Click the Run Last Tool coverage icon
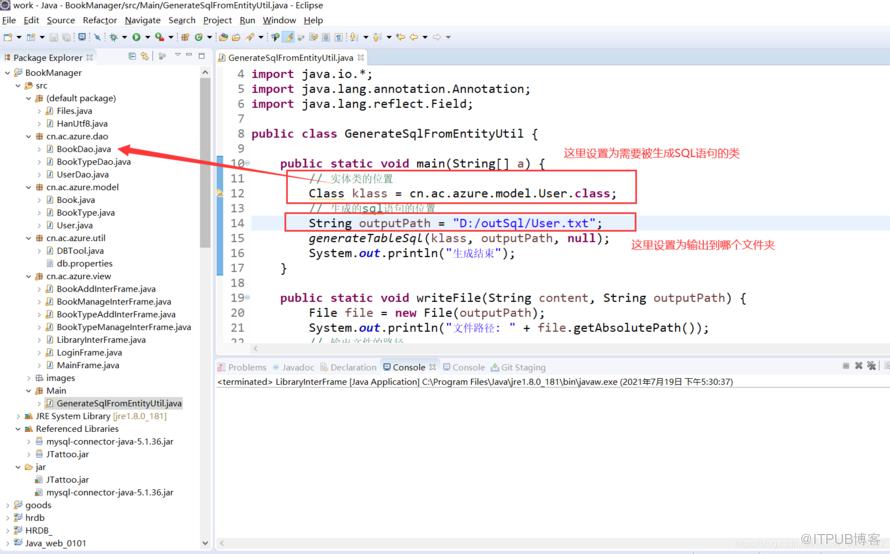Viewport: 890px width, 554px height. [159, 37]
